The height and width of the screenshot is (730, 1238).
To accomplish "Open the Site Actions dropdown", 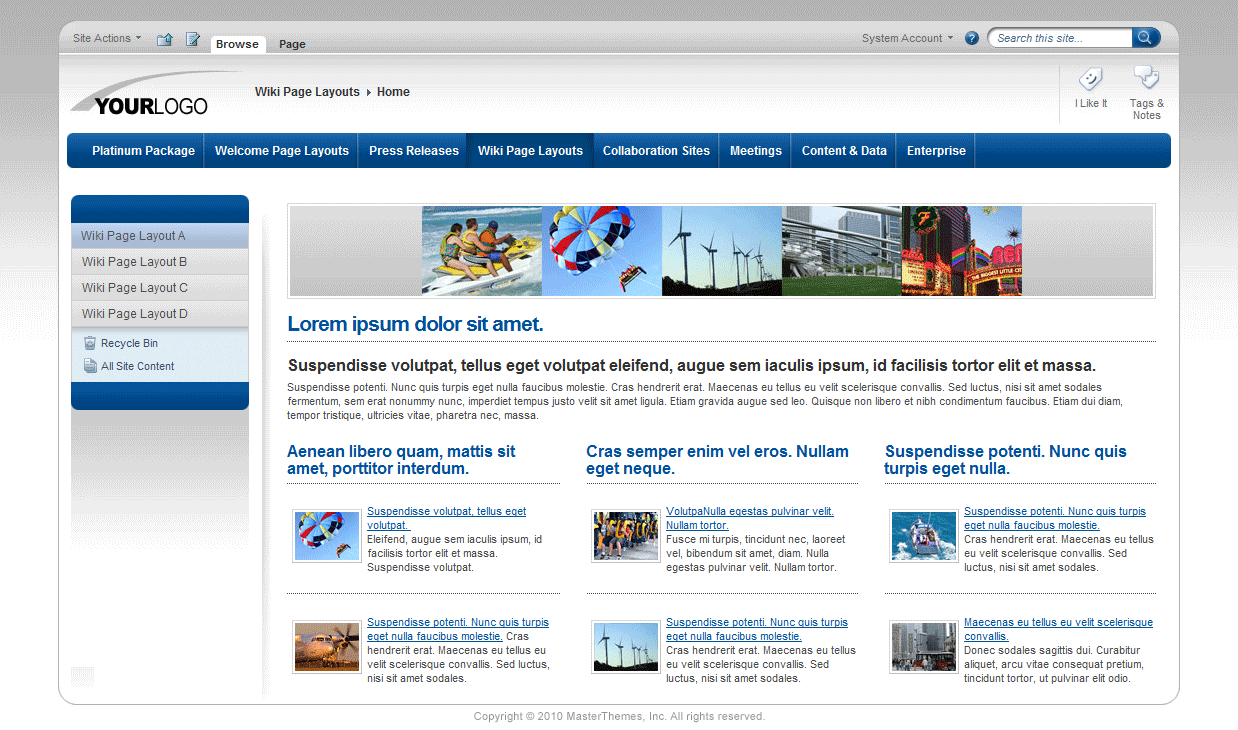I will [104, 37].
